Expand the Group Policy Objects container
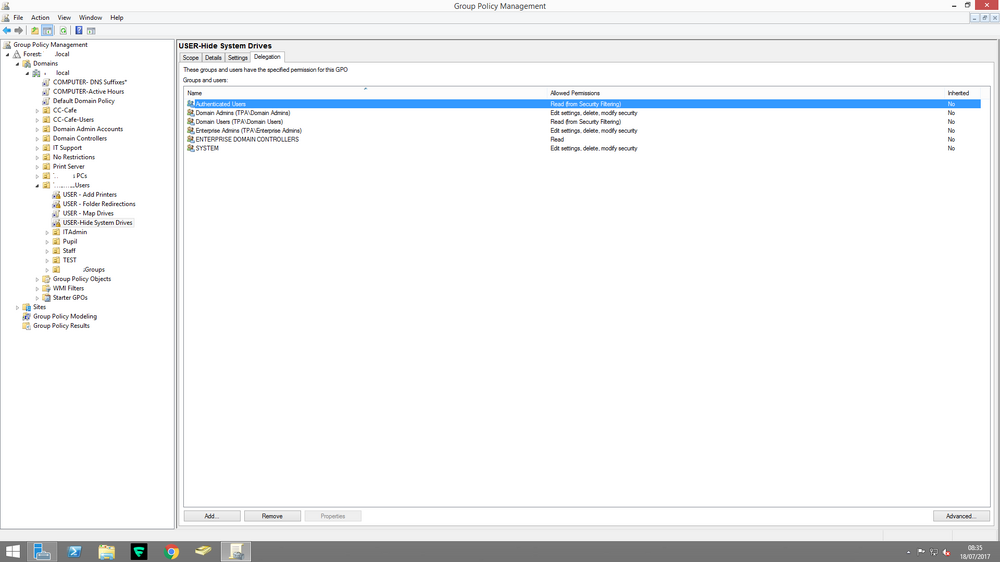The height and width of the screenshot is (562, 1000). [37, 279]
